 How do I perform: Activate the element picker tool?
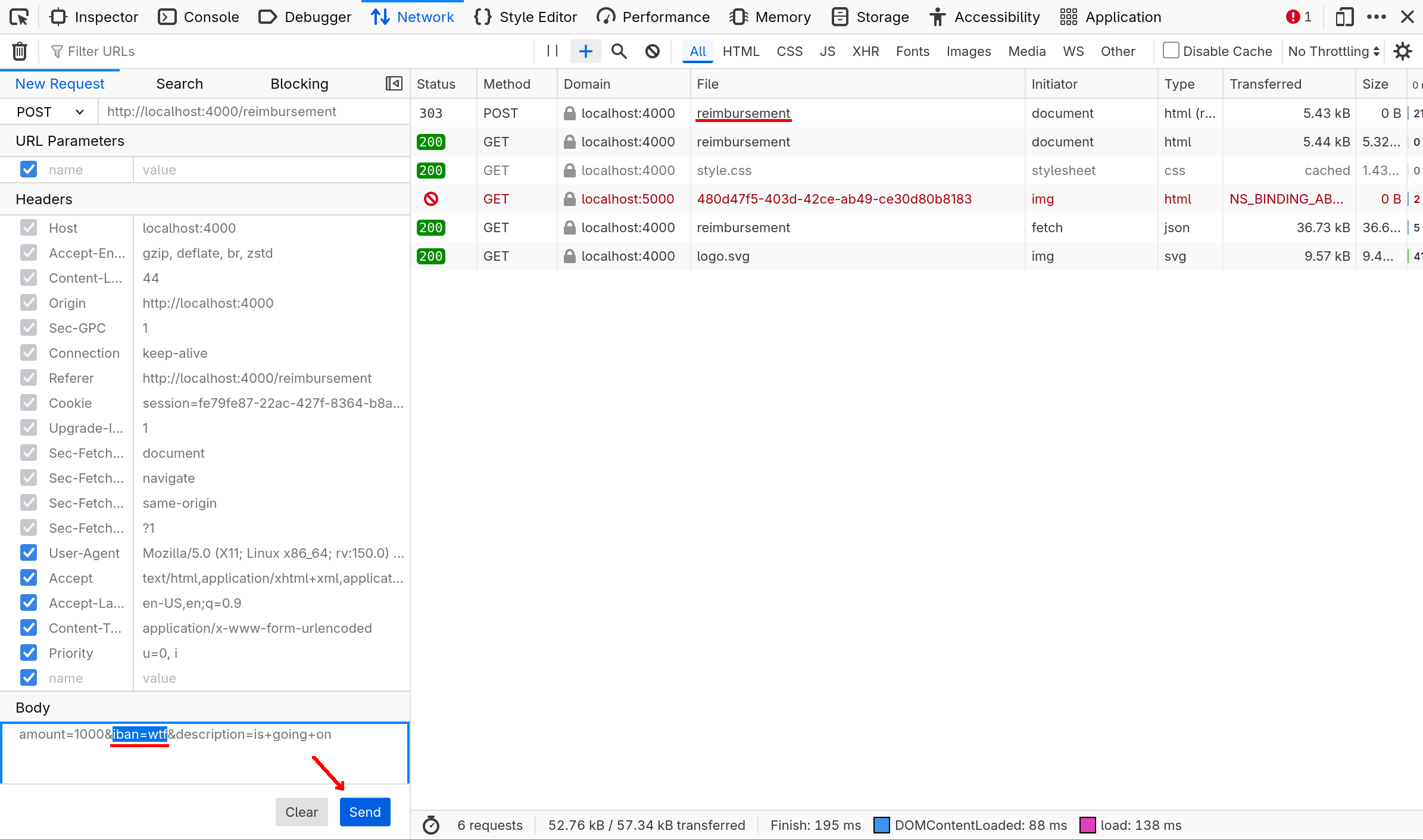coord(19,17)
